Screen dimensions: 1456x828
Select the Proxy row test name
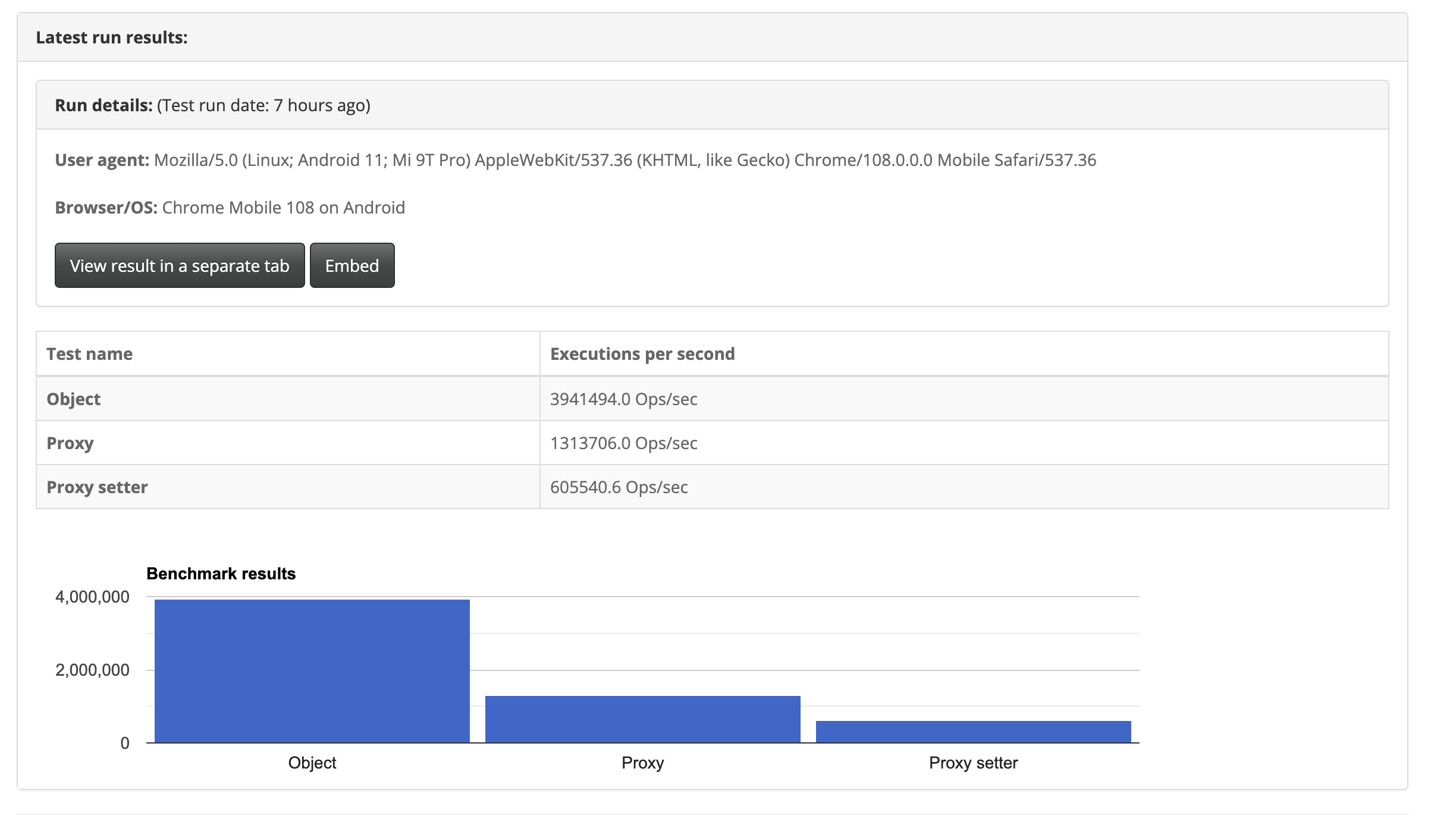coord(70,443)
